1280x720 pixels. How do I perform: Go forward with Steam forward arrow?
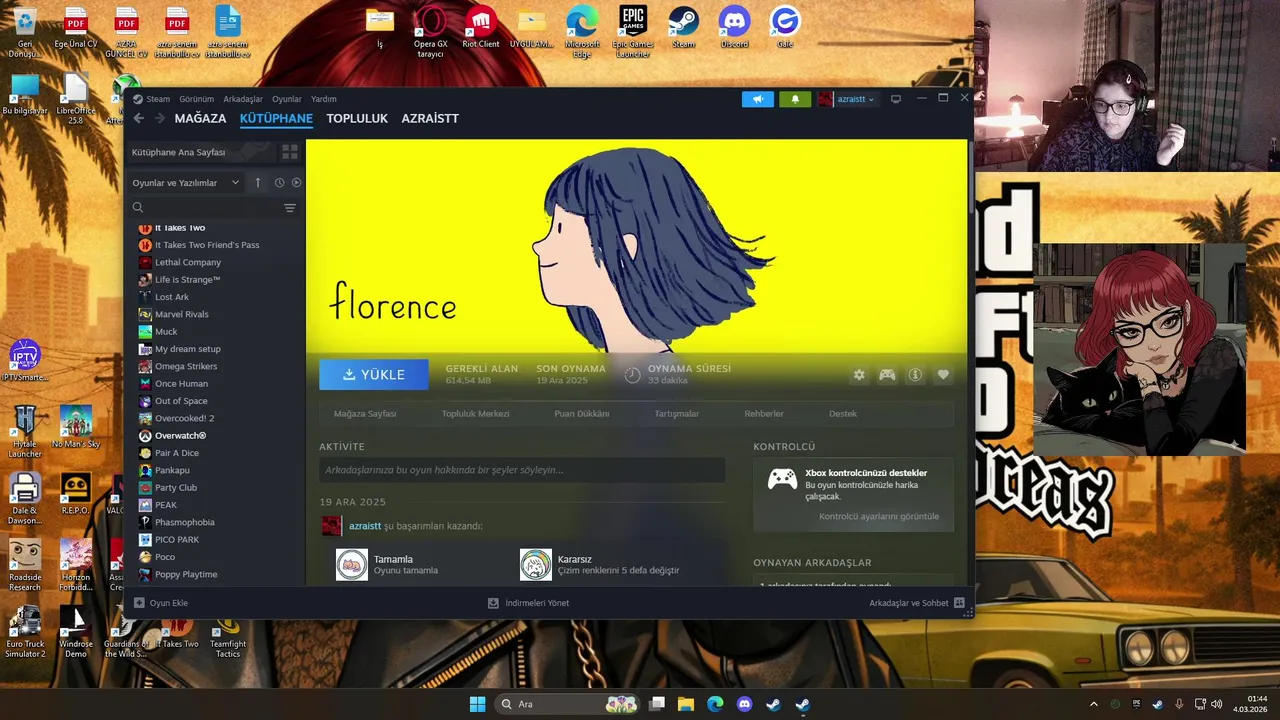point(160,118)
